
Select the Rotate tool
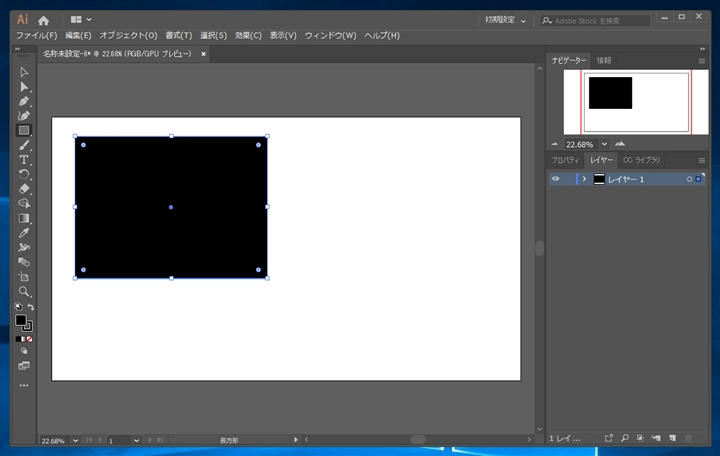click(x=24, y=175)
